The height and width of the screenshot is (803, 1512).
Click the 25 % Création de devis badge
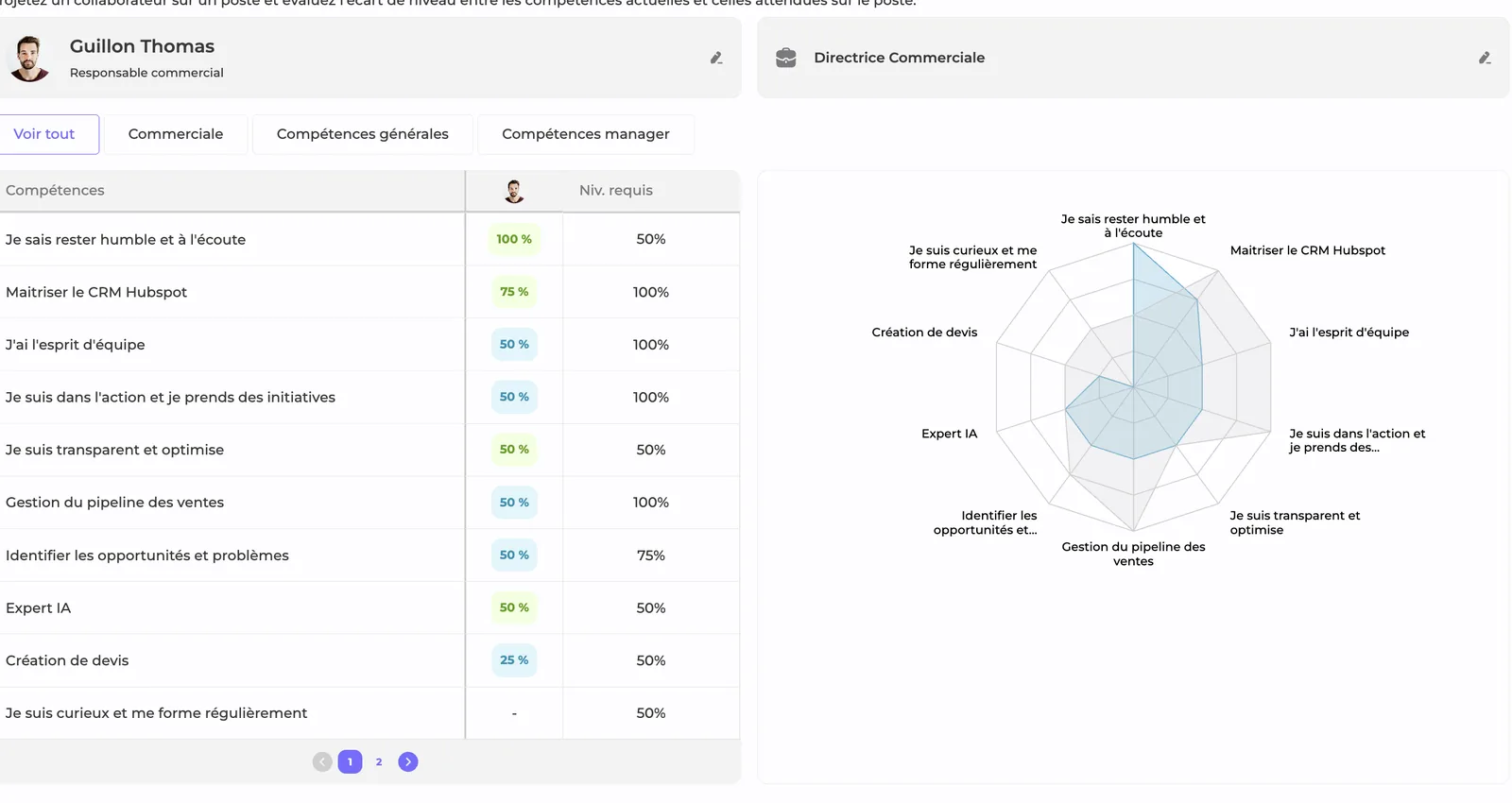pos(514,660)
